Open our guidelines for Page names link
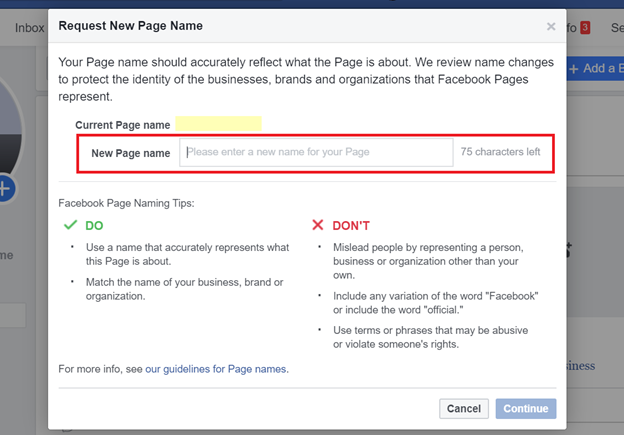Screen dimensions: 624x435 pyautogui.click(x=216, y=369)
